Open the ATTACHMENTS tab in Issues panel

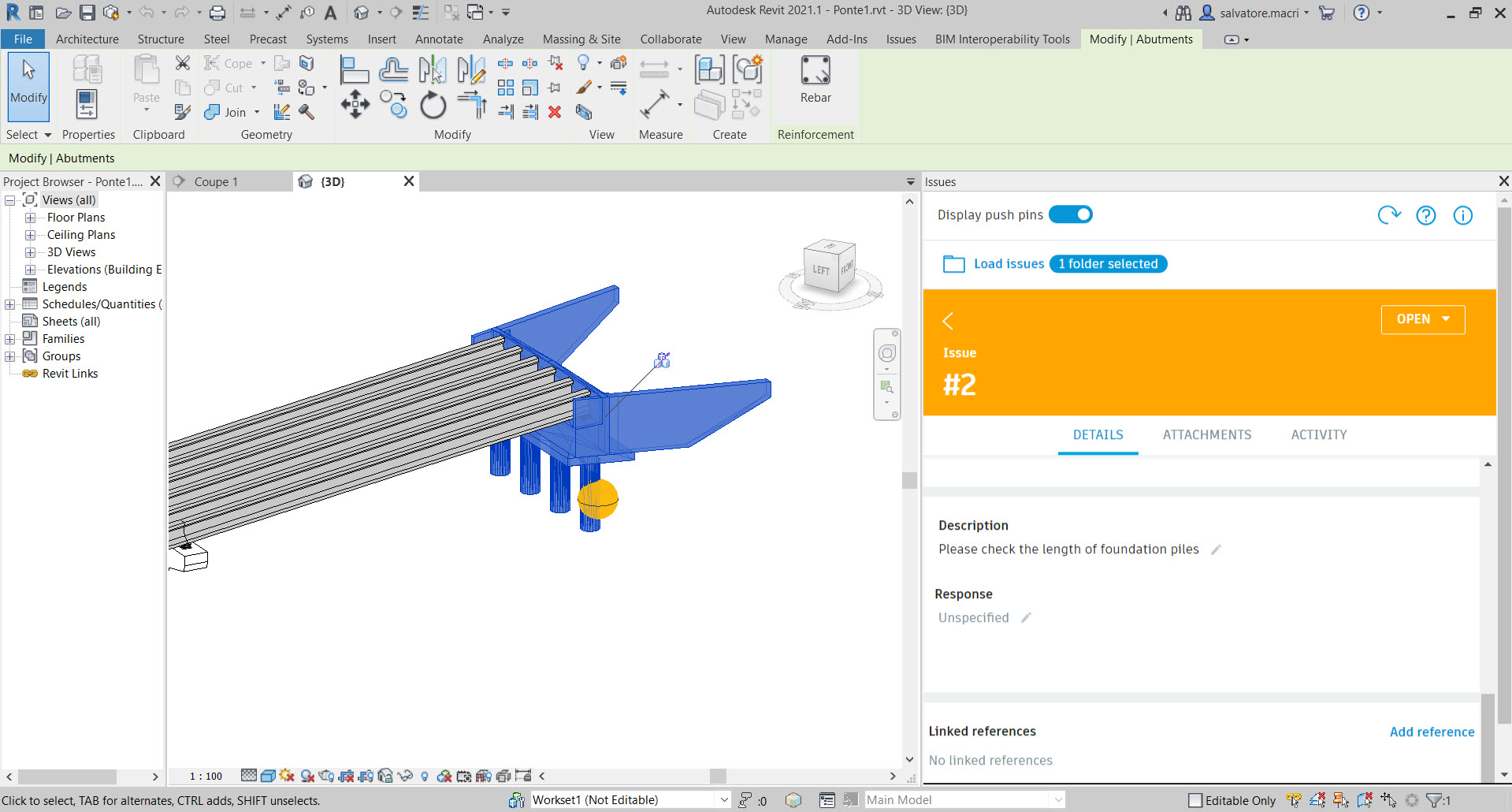point(1206,434)
